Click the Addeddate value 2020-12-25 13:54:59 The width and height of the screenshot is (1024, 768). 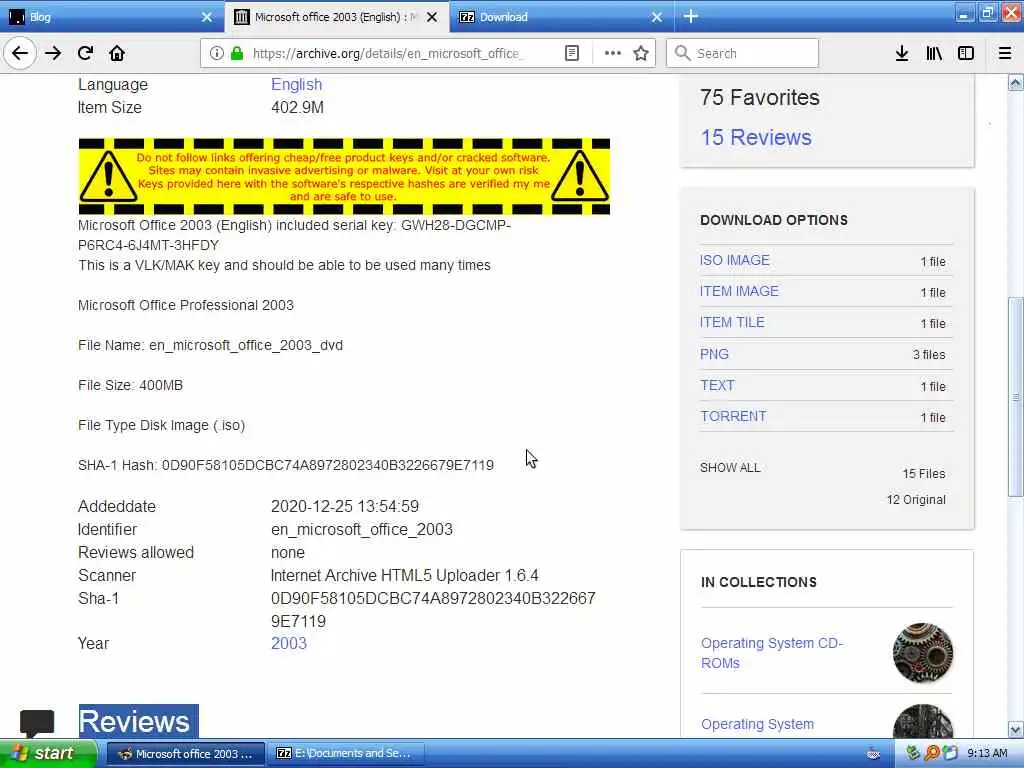coord(345,506)
